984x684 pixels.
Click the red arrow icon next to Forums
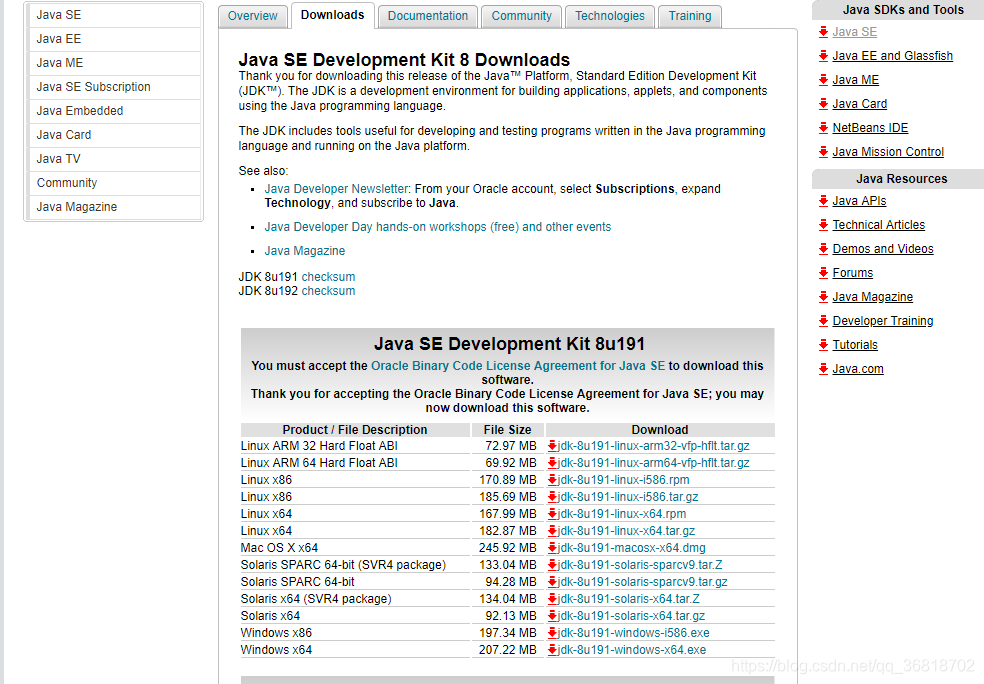[x=824, y=273]
